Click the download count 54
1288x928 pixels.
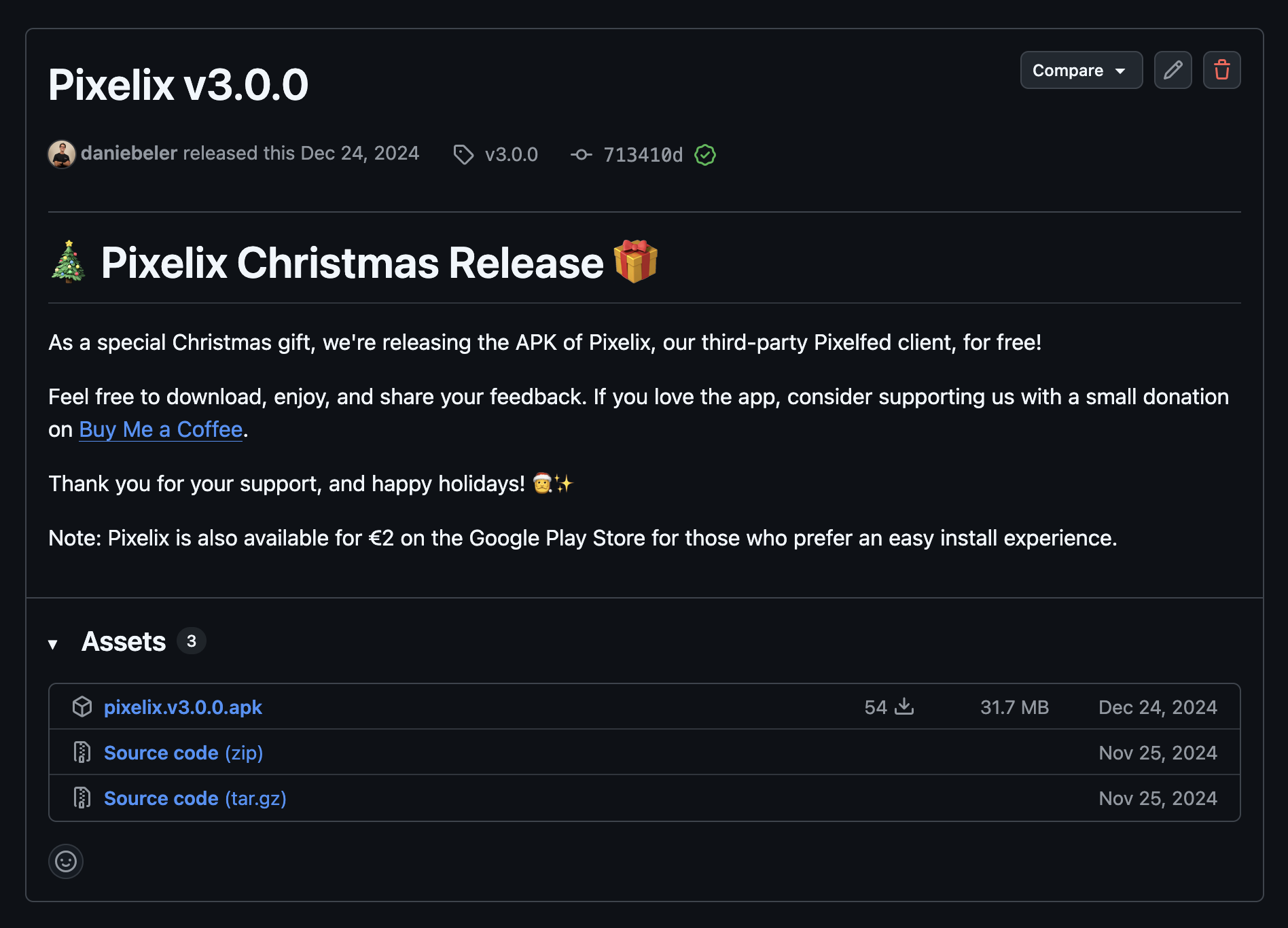point(876,707)
